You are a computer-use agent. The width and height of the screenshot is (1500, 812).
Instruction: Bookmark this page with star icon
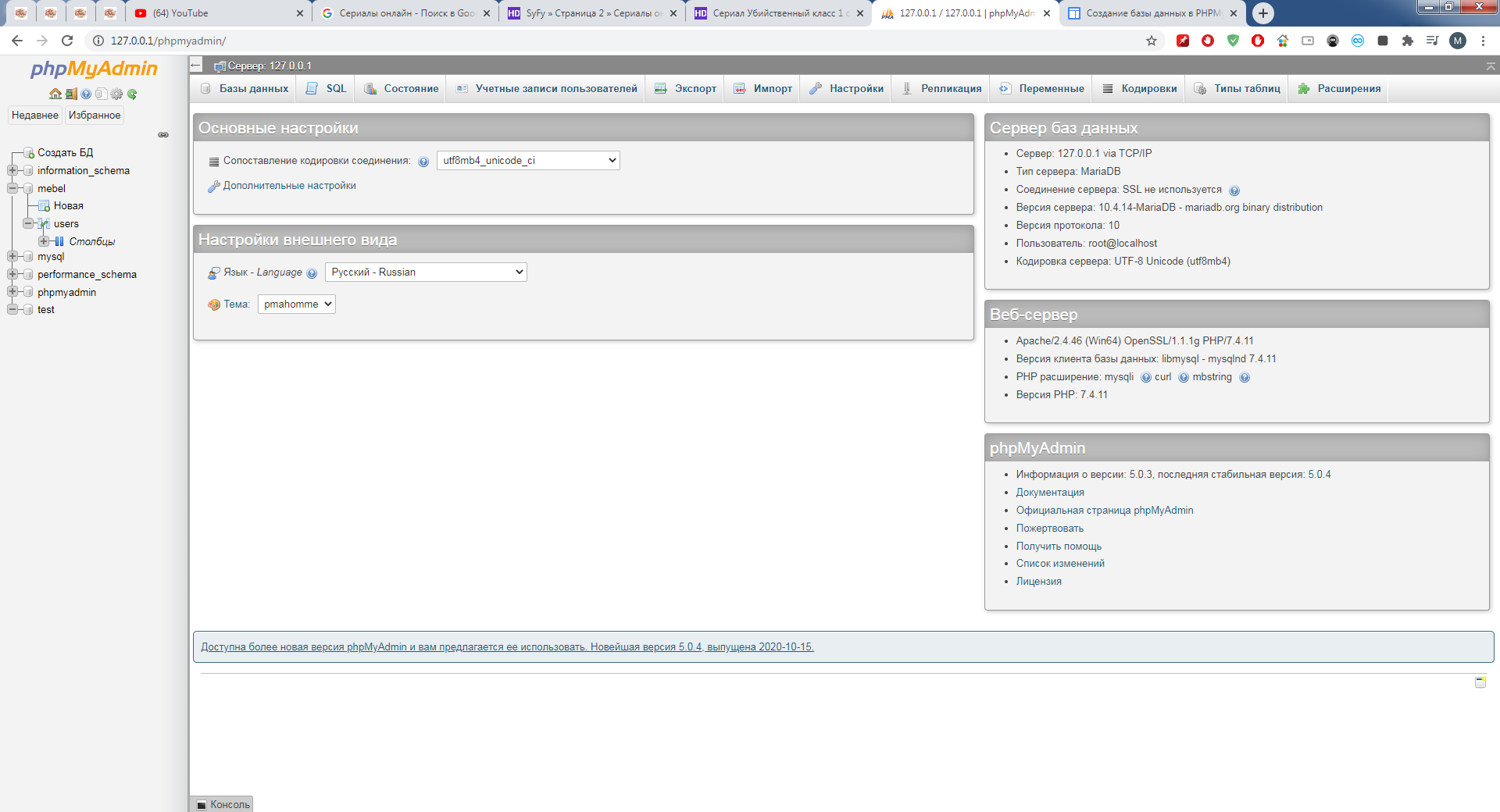(x=1151, y=41)
